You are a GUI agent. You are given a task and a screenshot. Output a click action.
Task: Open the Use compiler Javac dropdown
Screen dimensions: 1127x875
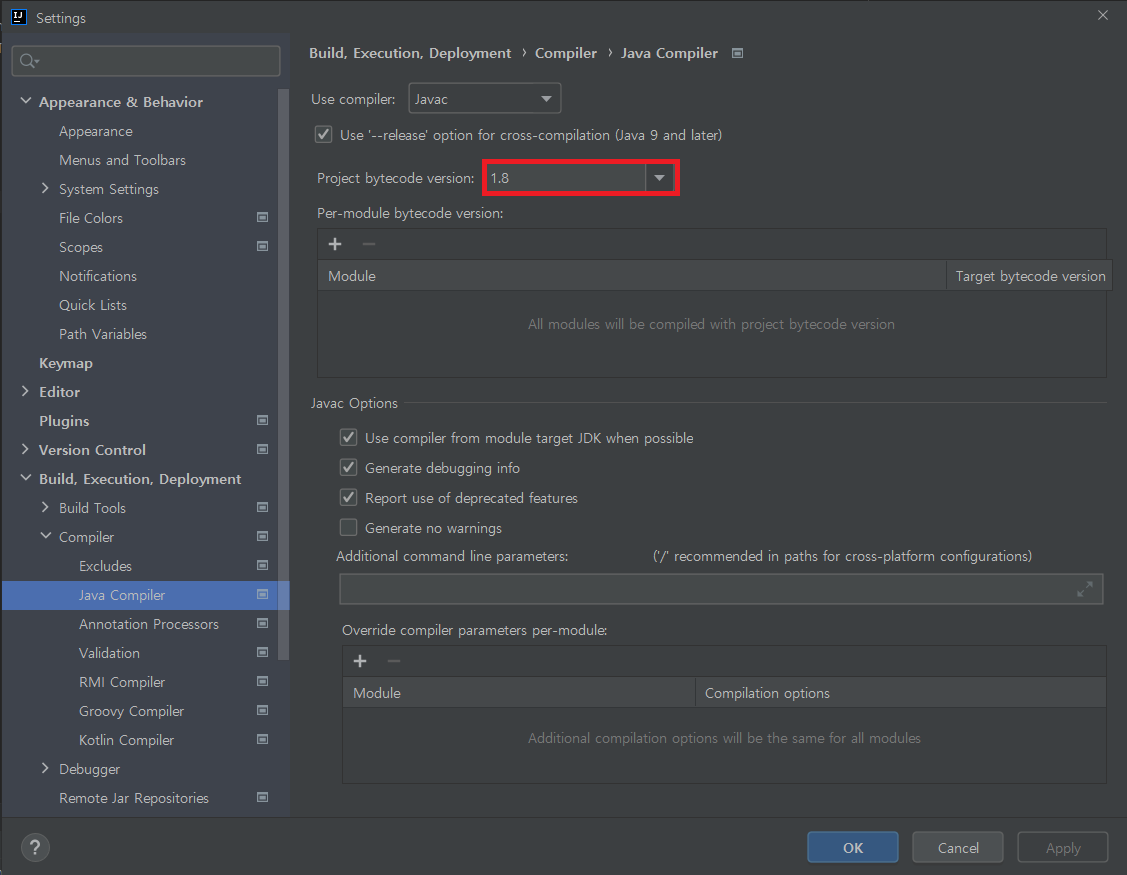[x=484, y=99]
